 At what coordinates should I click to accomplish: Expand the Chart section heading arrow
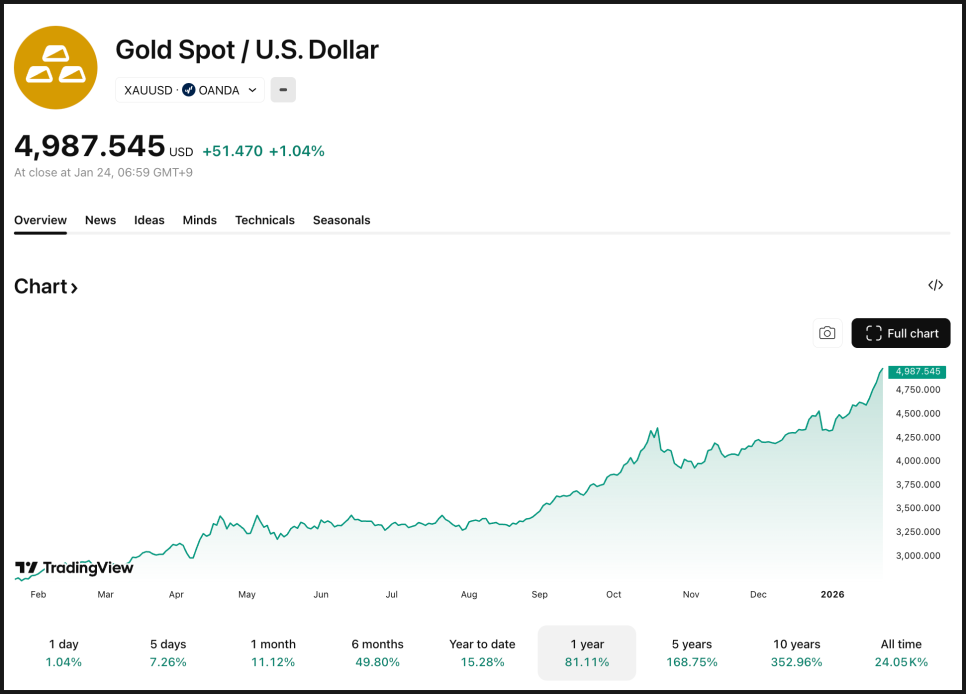click(74, 288)
